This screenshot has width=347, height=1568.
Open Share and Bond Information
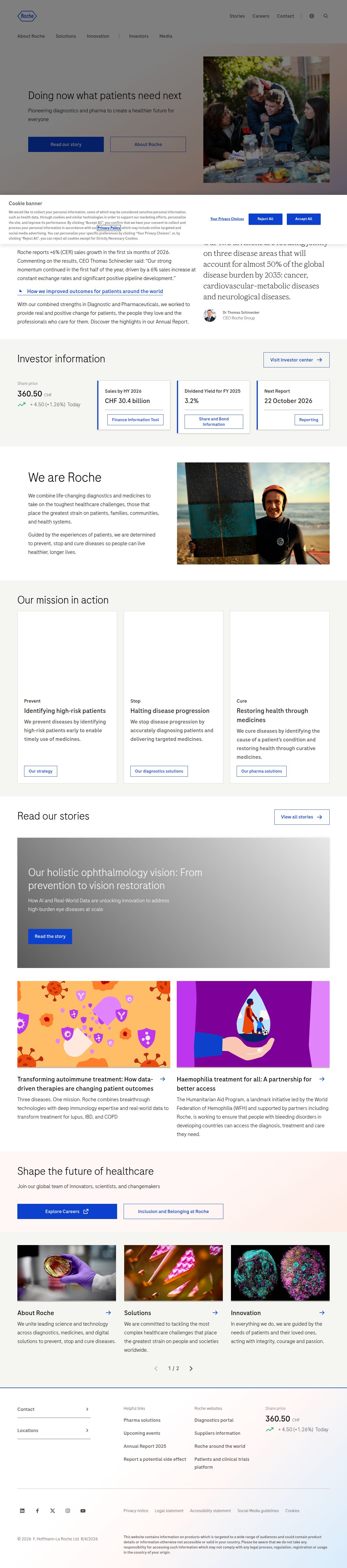point(213,421)
